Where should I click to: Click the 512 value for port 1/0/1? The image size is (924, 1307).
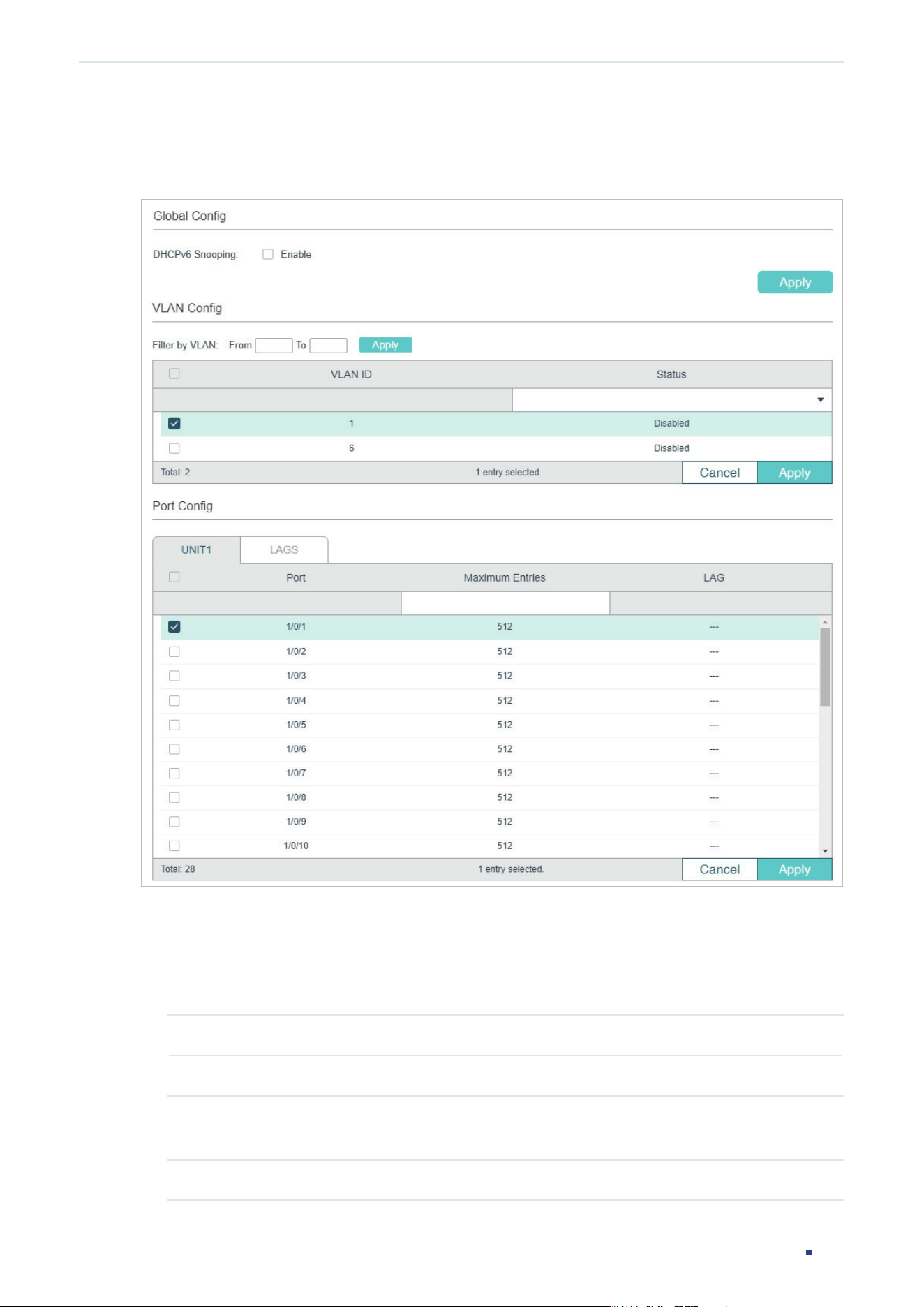(505, 626)
